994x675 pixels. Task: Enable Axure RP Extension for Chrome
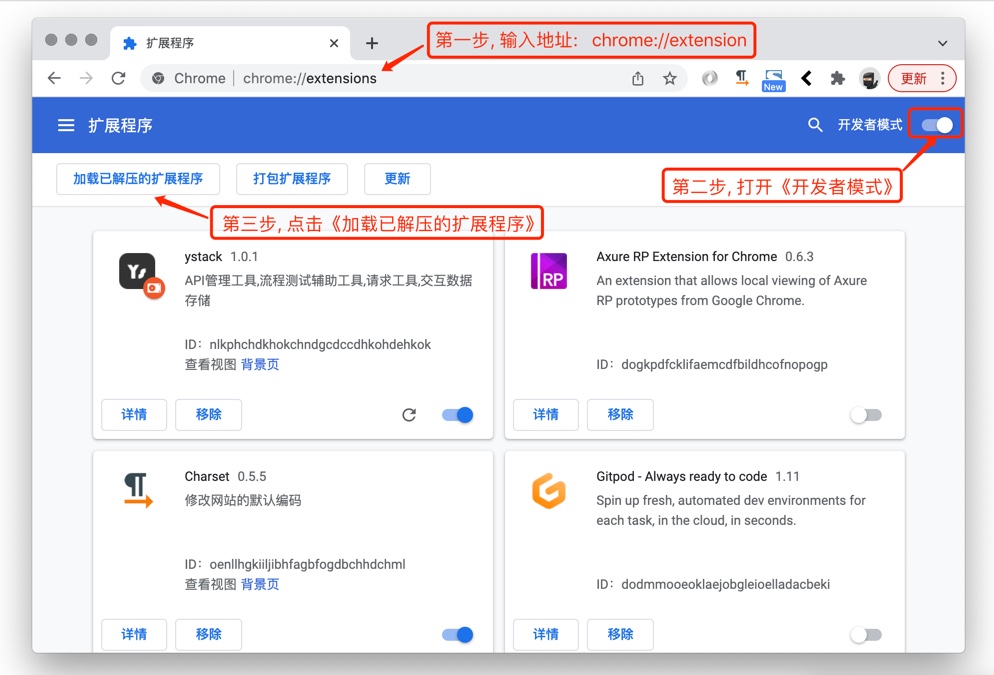tap(866, 415)
